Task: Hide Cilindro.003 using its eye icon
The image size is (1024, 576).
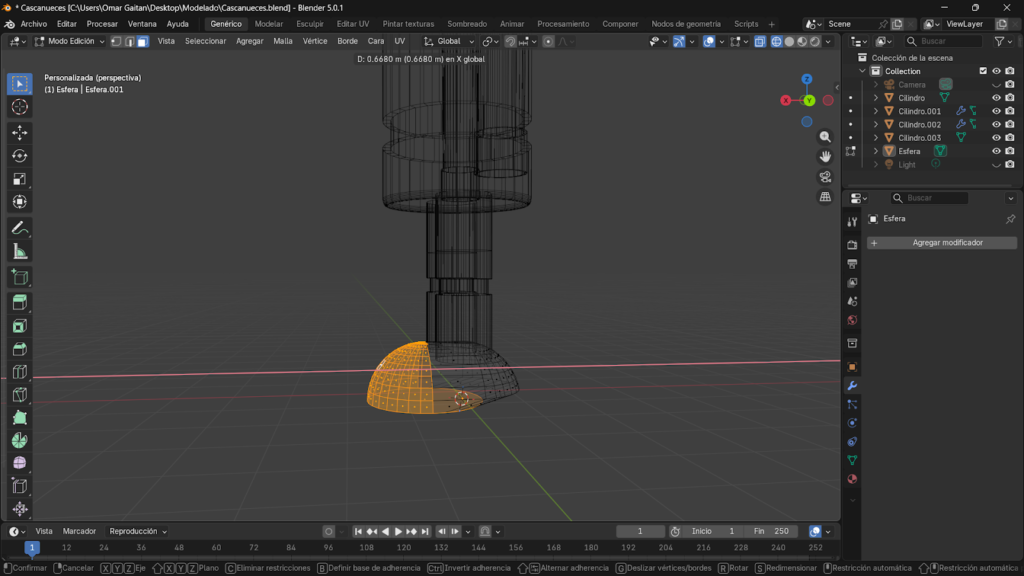Action: tap(996, 138)
